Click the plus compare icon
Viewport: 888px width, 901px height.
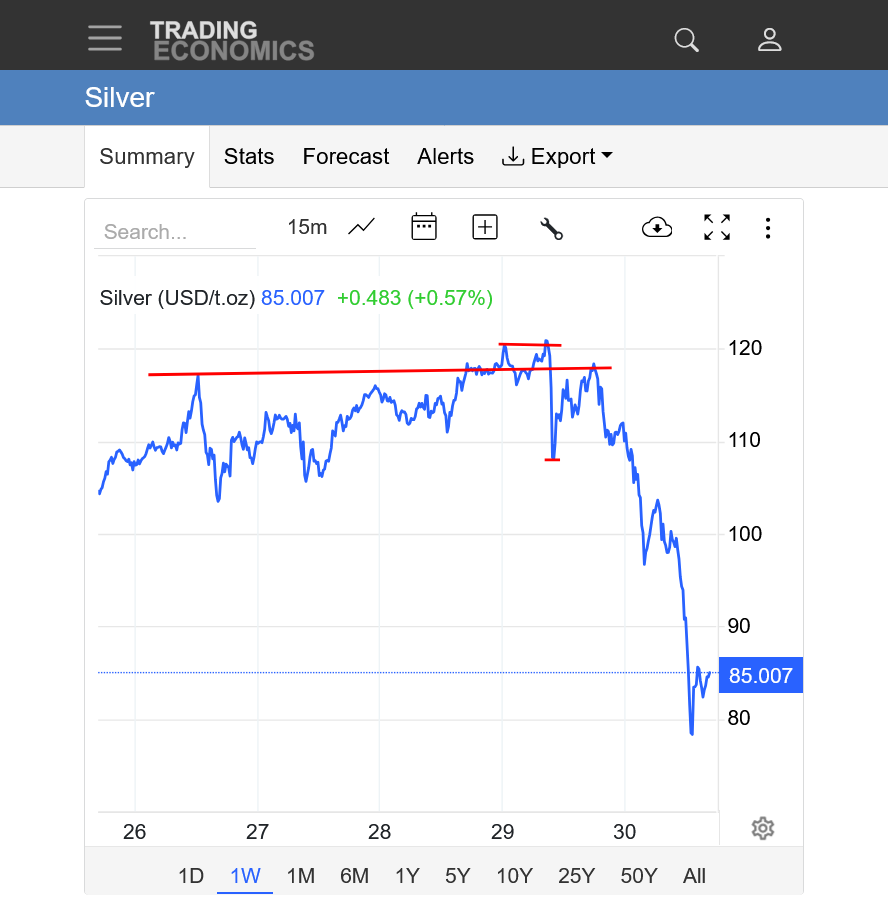pos(485,227)
